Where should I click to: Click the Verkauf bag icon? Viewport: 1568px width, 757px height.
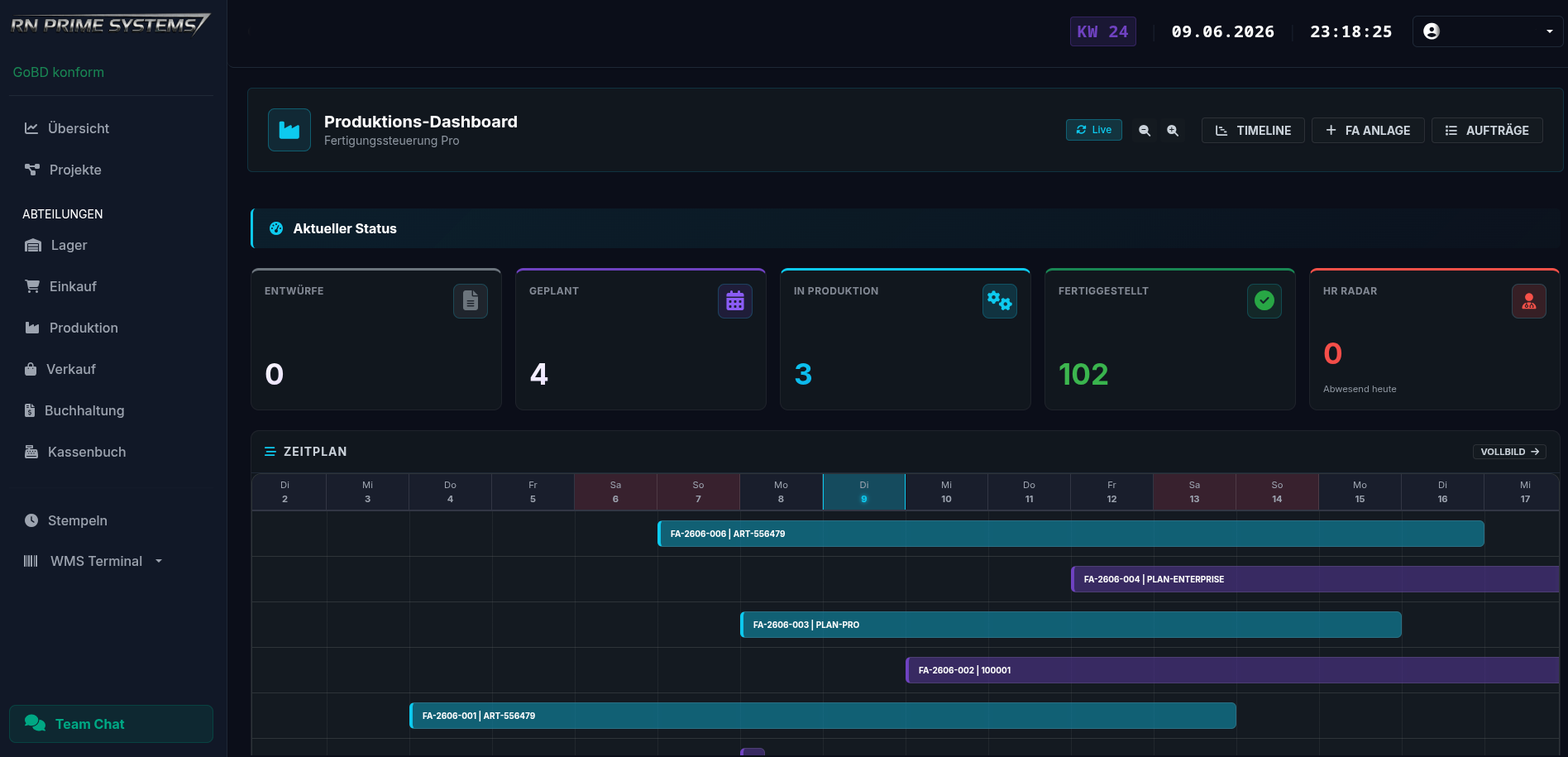tap(31, 369)
